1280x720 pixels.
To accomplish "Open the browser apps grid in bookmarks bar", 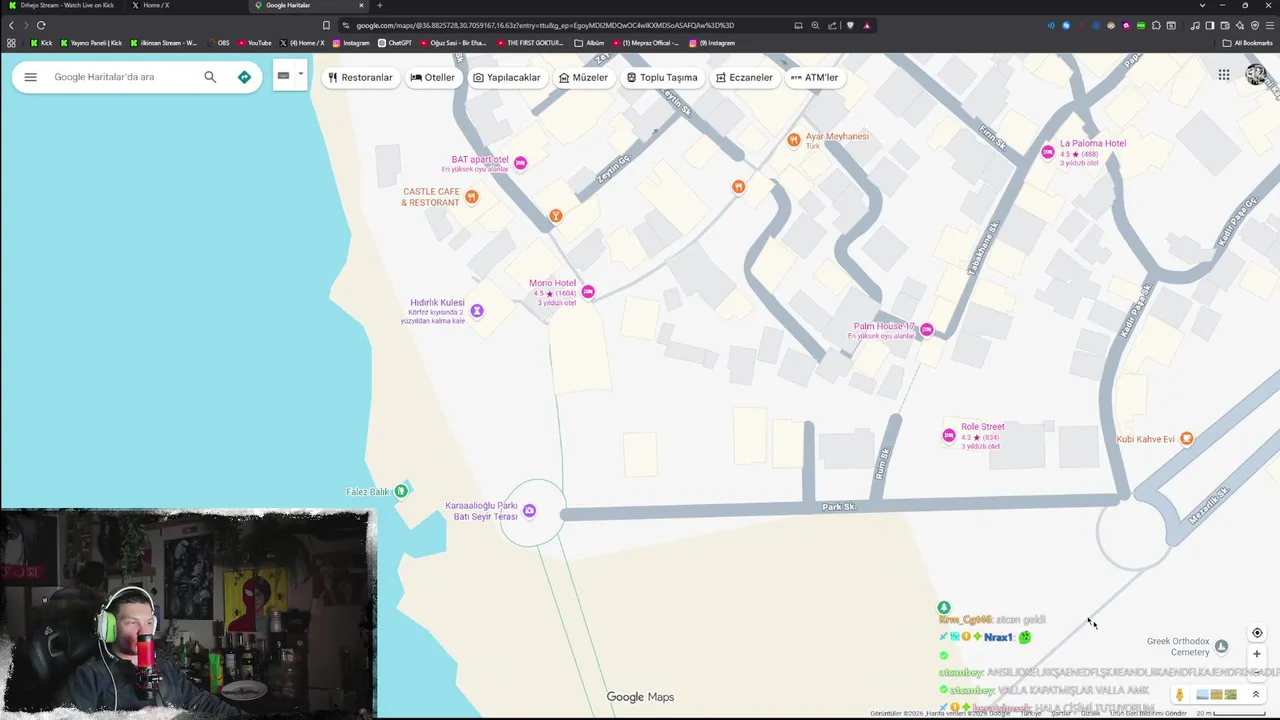I will (x=12, y=43).
